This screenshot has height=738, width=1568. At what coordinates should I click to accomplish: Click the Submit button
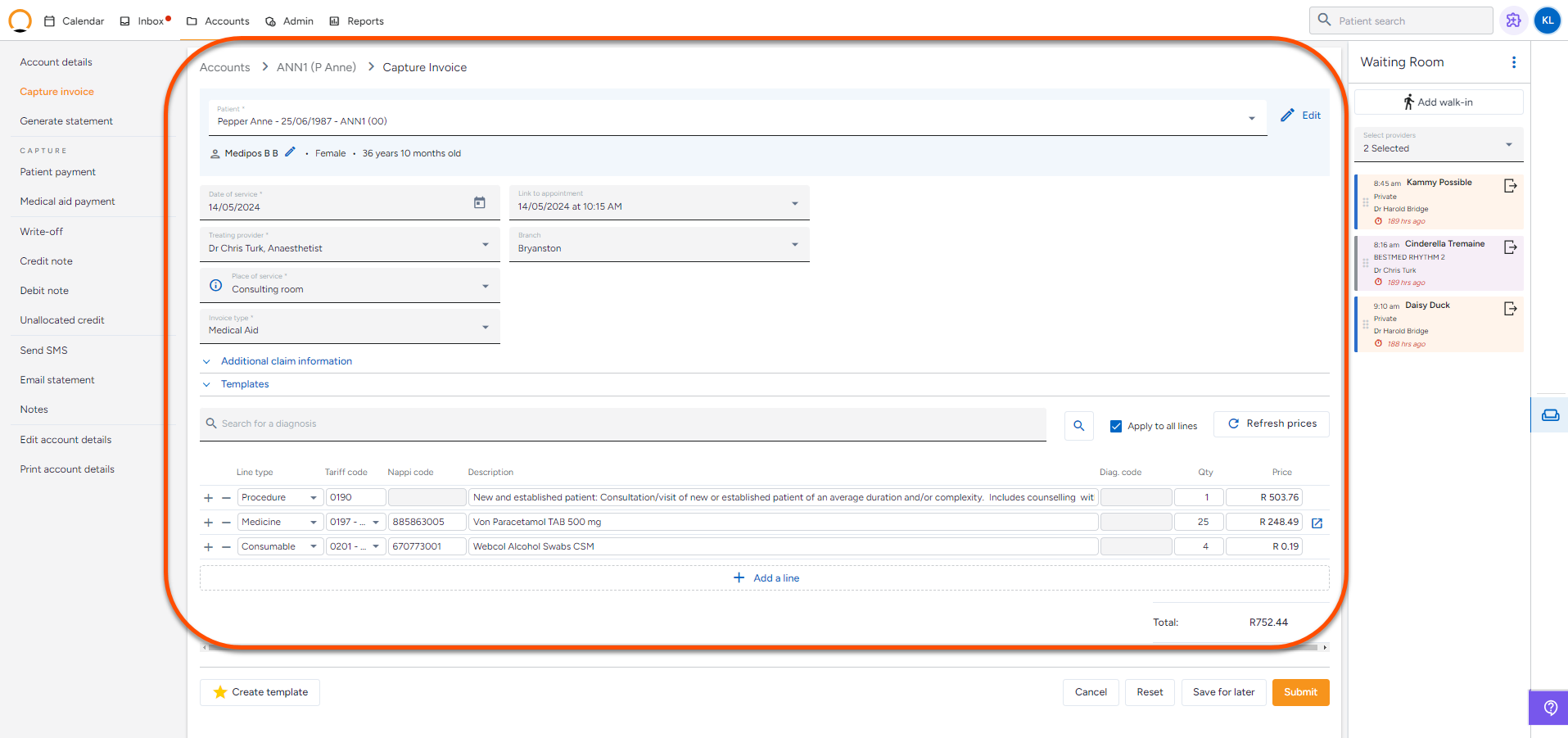click(1299, 692)
